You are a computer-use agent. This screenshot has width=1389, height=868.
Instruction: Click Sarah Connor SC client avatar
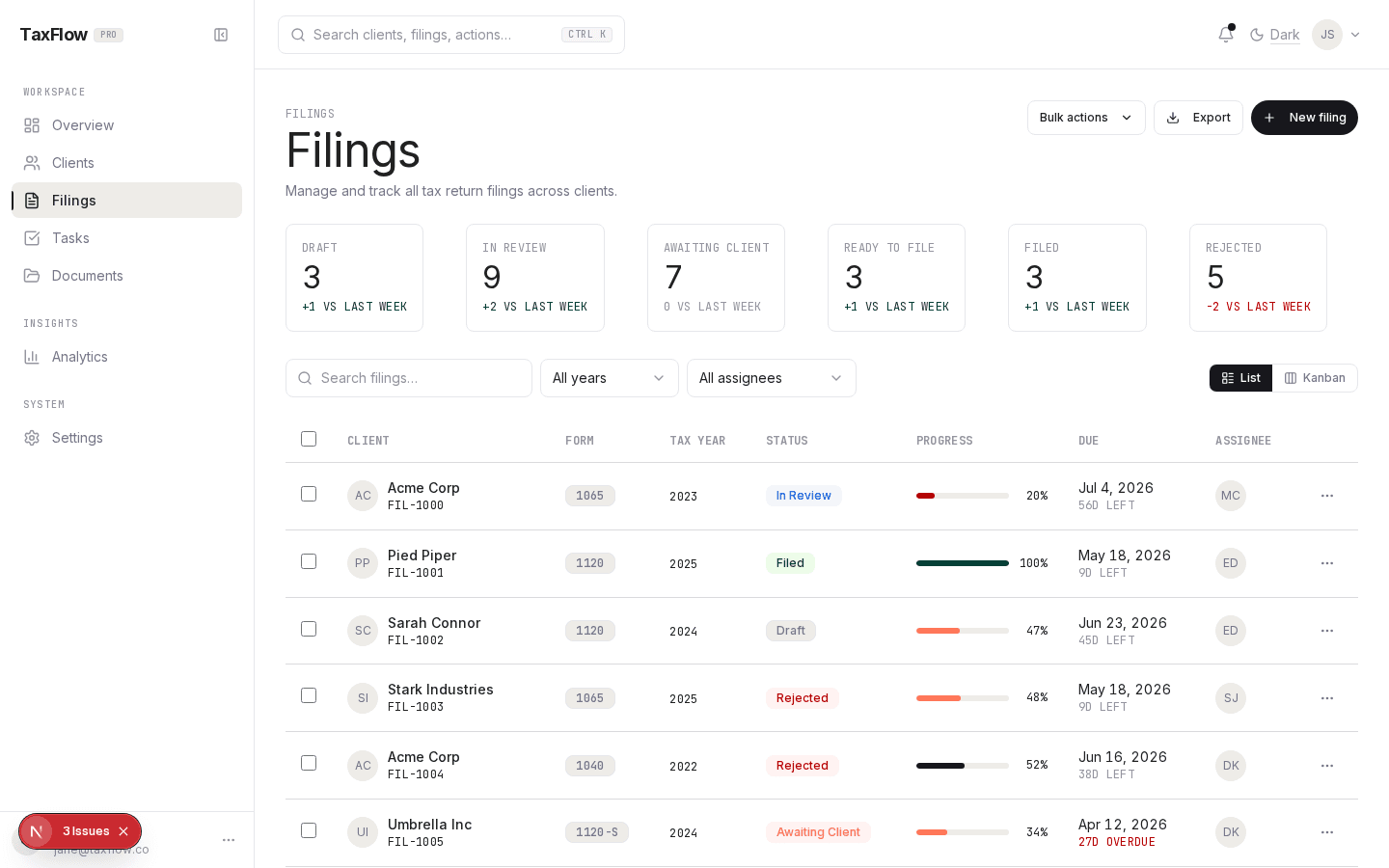tap(363, 631)
